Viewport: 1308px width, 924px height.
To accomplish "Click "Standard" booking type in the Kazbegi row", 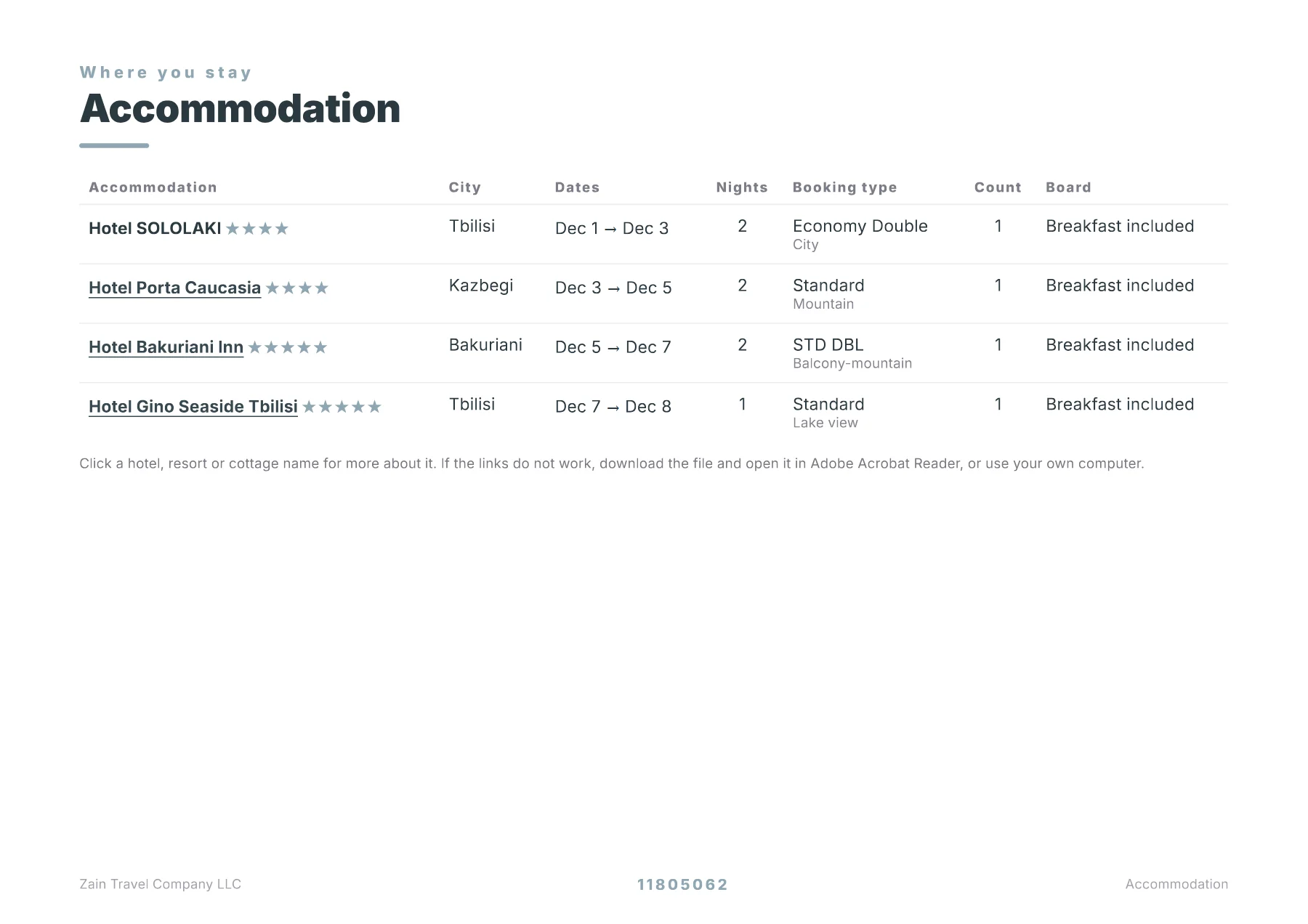I will [828, 285].
